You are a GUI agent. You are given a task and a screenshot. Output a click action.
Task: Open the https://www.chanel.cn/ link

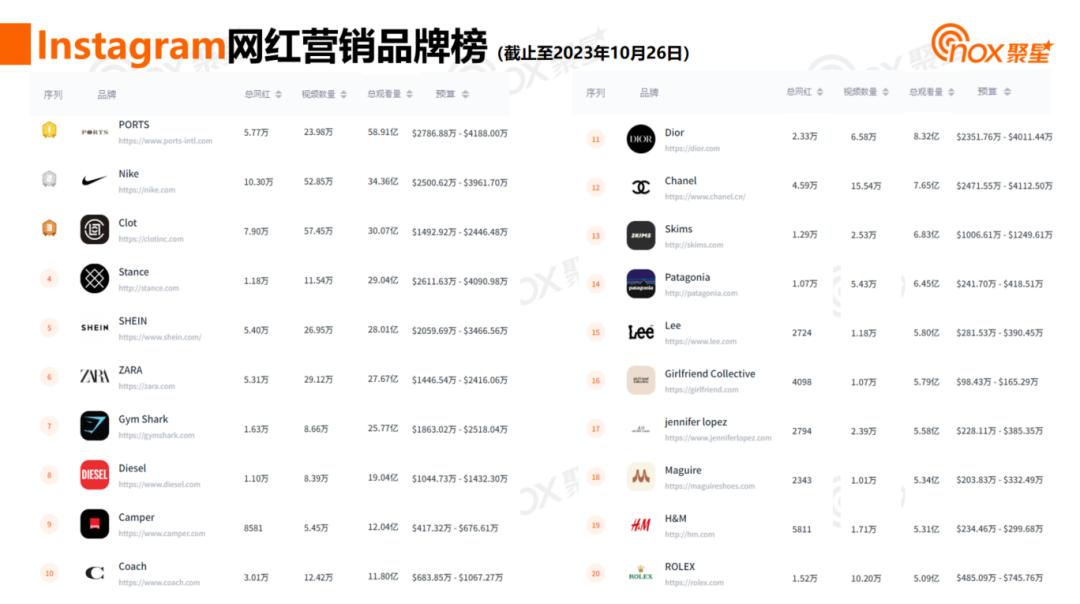pyautogui.click(x=705, y=196)
